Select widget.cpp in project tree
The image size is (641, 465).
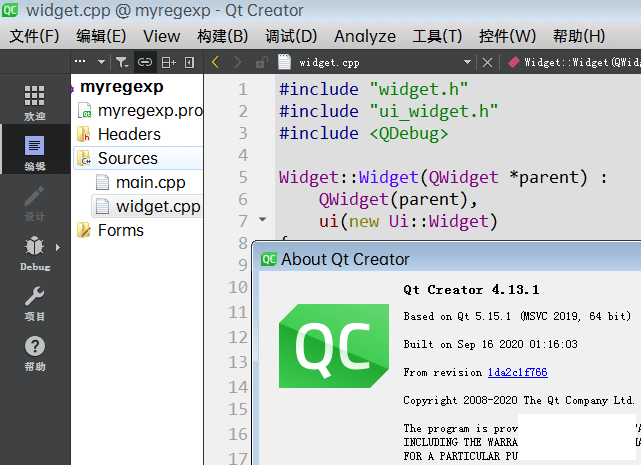158,206
